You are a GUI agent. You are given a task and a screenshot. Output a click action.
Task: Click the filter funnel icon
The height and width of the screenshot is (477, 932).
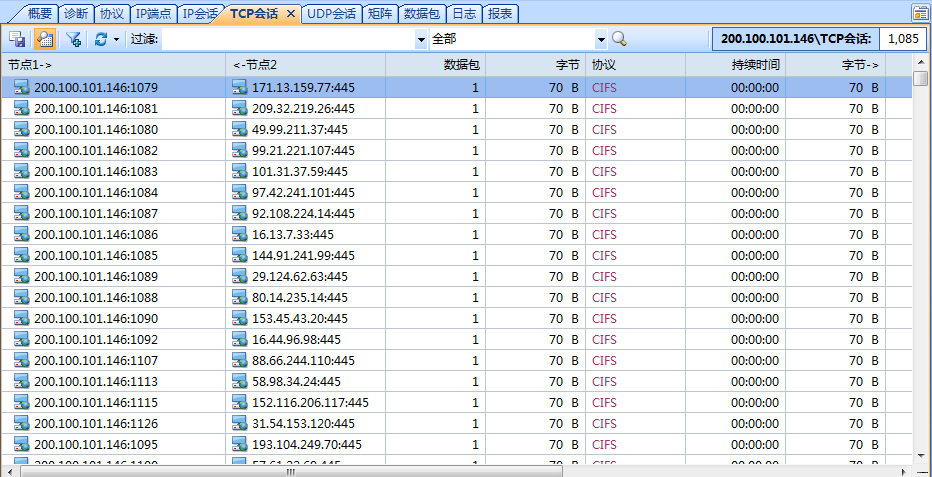pyautogui.click(x=73, y=39)
